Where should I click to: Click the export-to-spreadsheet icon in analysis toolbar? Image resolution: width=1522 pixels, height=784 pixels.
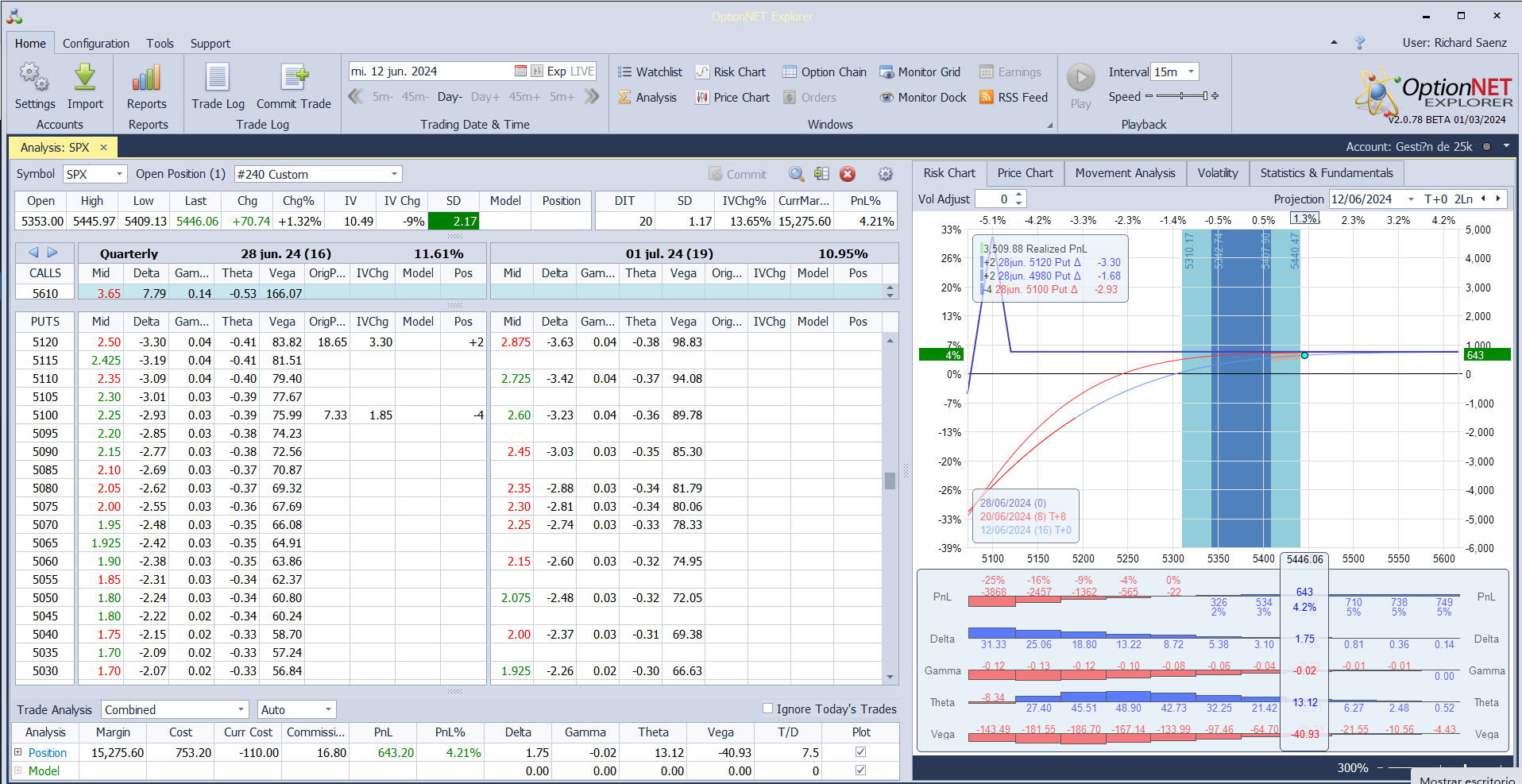tap(821, 174)
